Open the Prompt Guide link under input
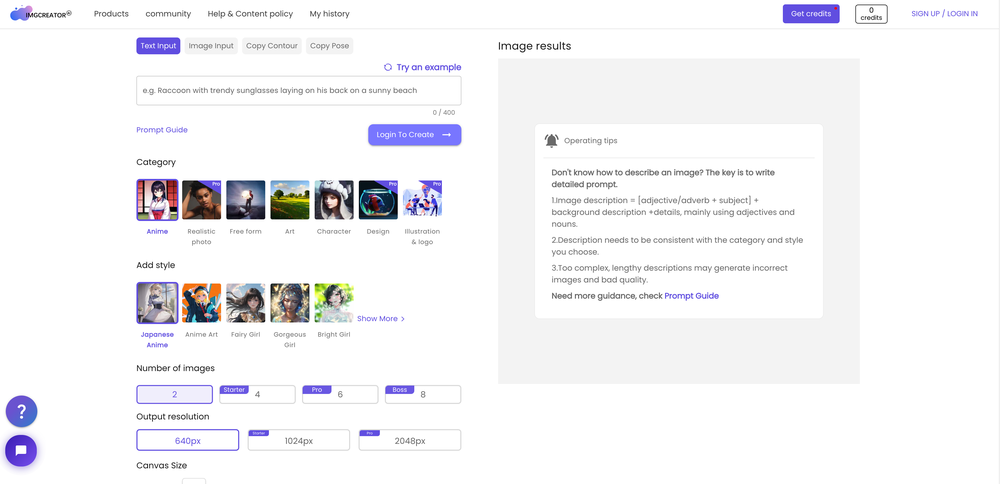This screenshot has width=1000, height=484. [x=162, y=129]
